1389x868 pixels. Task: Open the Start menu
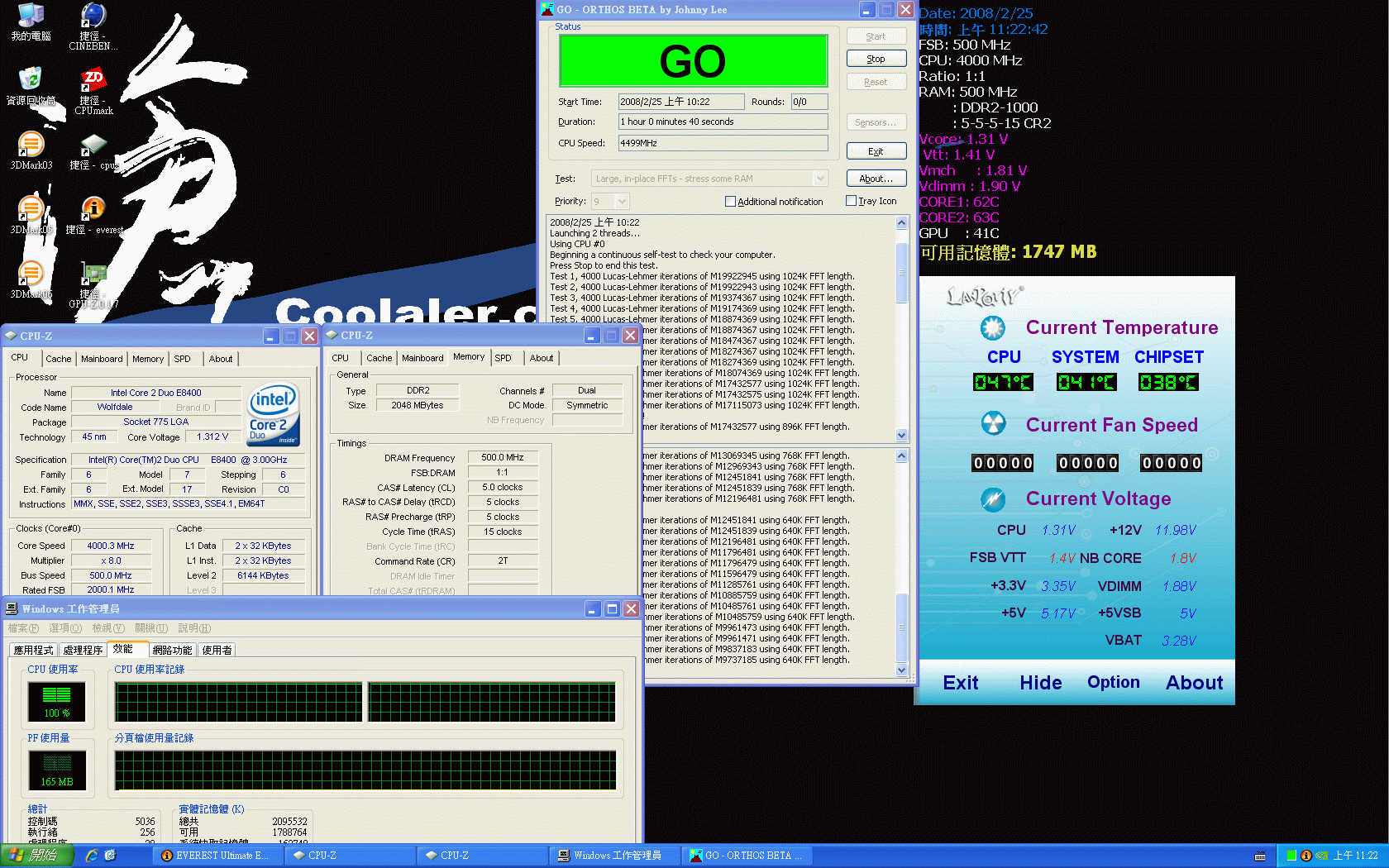[36, 856]
